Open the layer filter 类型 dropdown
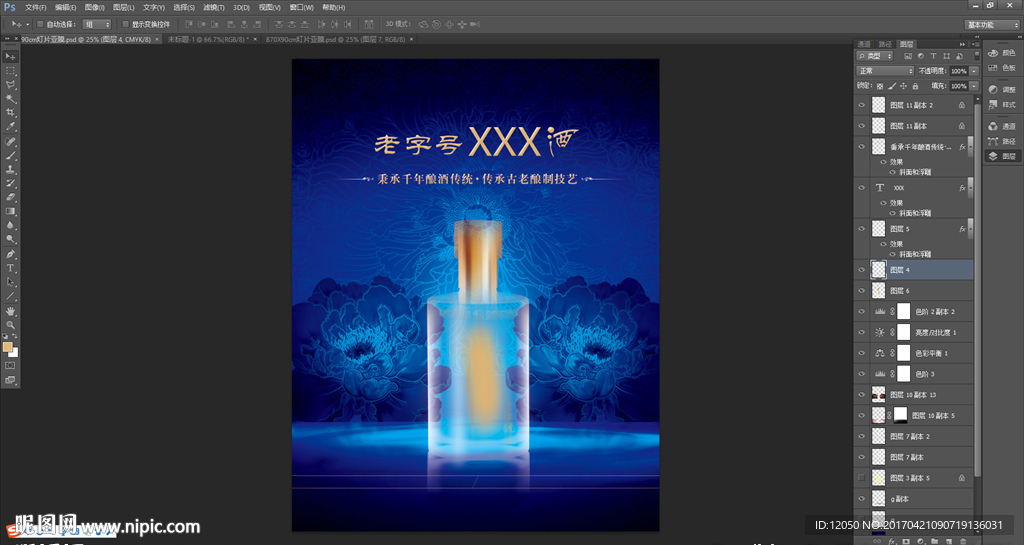Screen dimensions: 1024x545 pyautogui.click(x=874, y=56)
